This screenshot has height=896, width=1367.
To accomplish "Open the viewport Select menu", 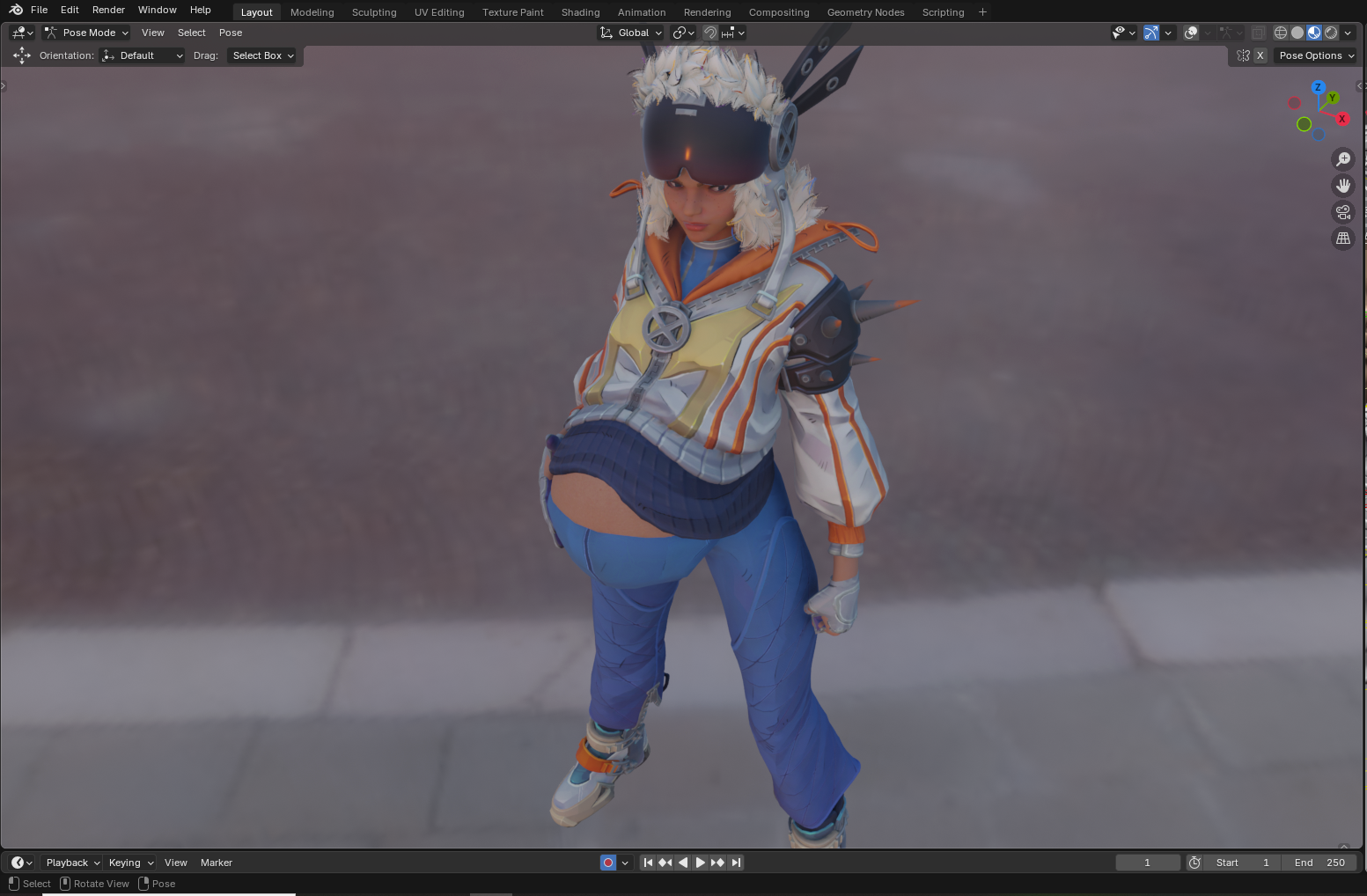I will point(192,33).
